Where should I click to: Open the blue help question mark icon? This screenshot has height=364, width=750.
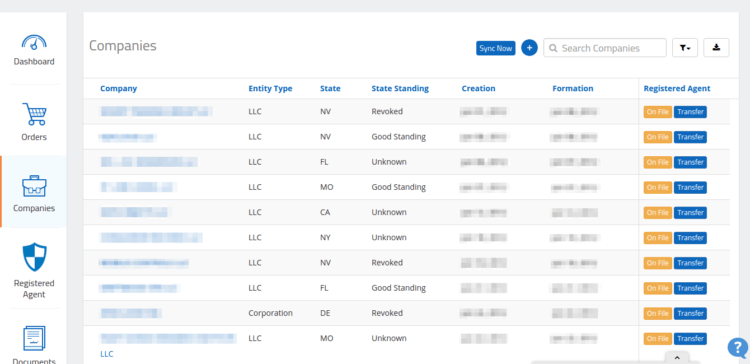pyautogui.click(x=737, y=348)
